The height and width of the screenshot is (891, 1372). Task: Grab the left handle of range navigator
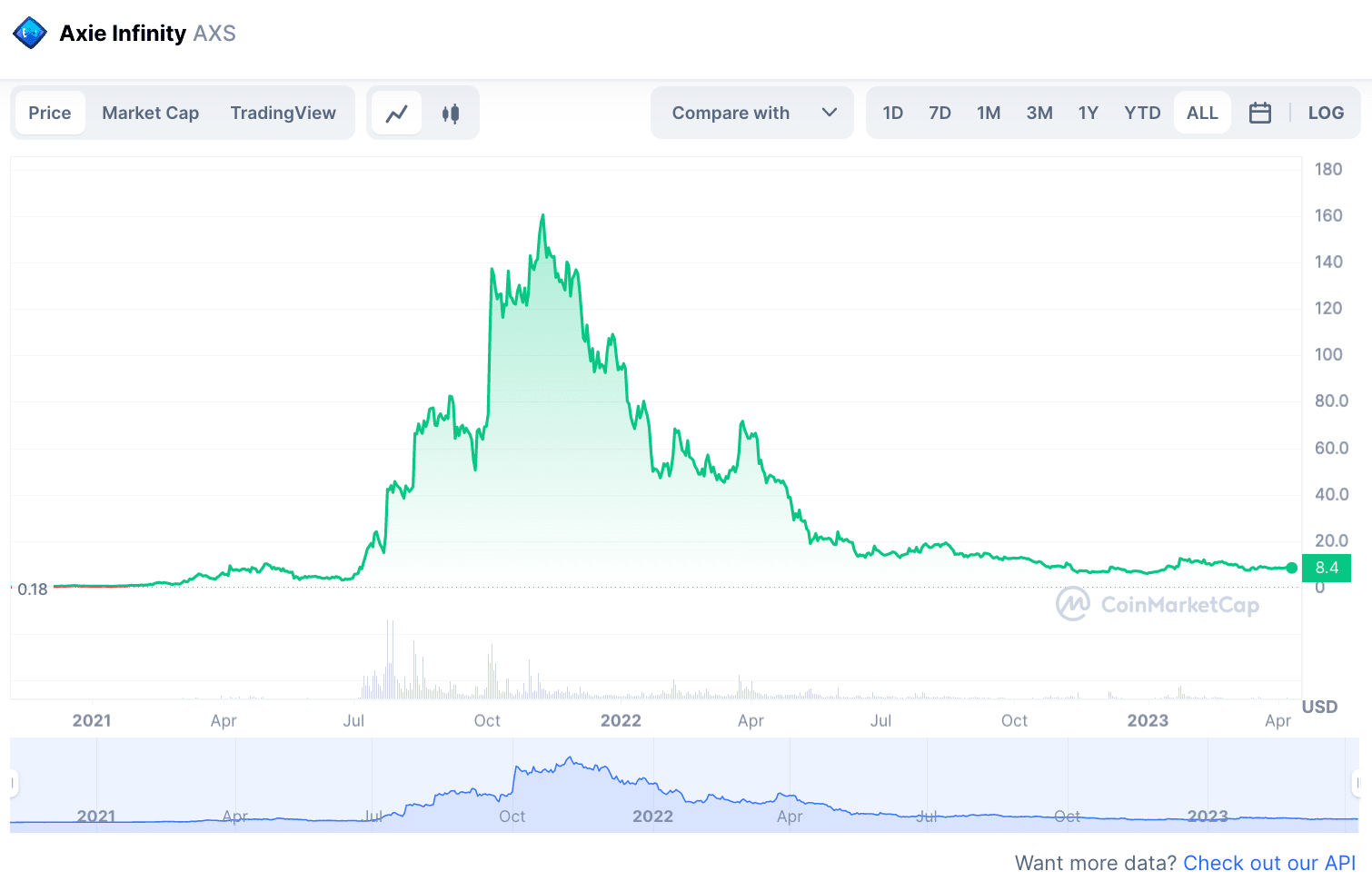14,783
